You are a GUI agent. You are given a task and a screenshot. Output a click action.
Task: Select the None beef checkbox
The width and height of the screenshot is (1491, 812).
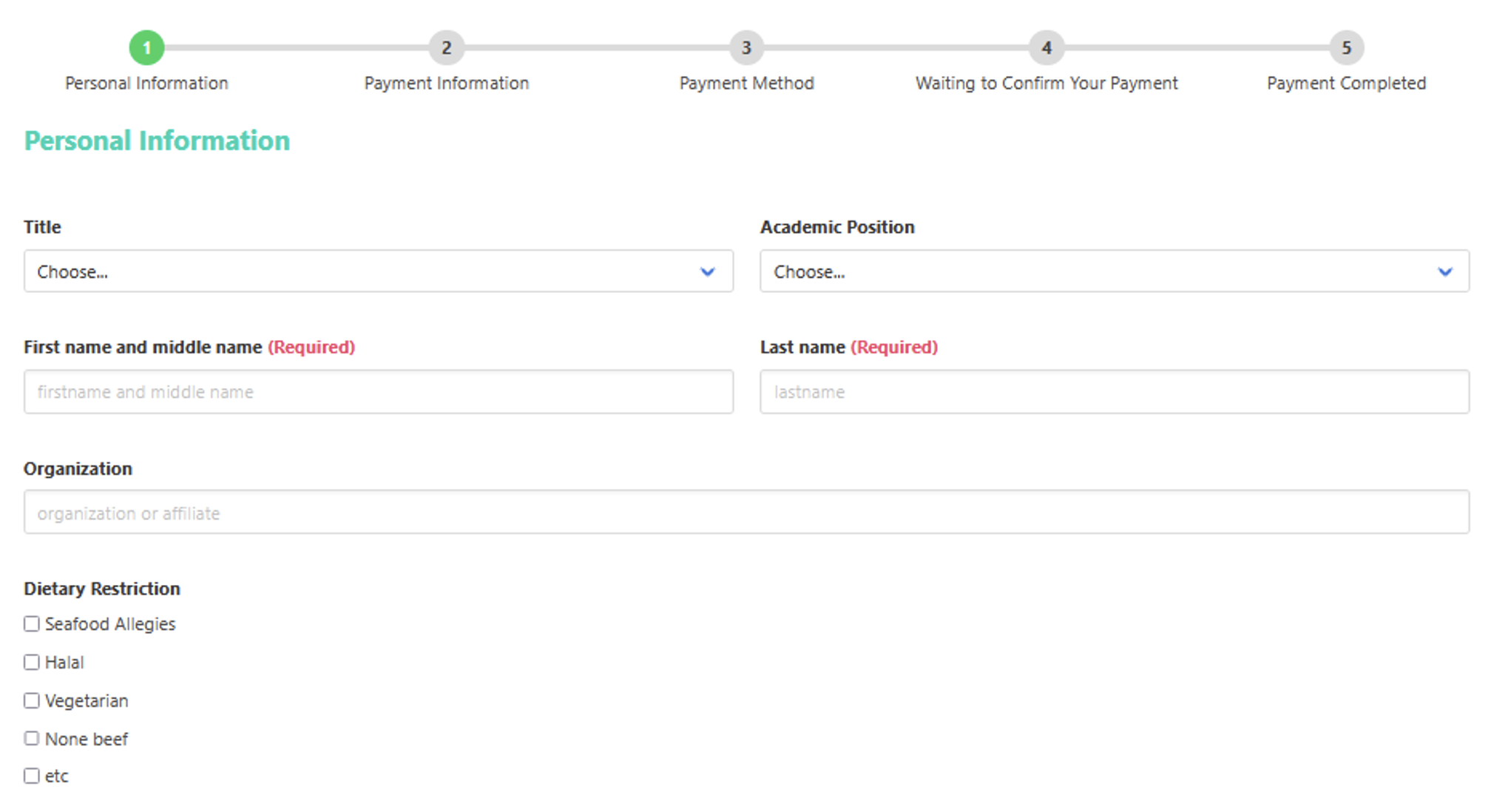click(32, 739)
